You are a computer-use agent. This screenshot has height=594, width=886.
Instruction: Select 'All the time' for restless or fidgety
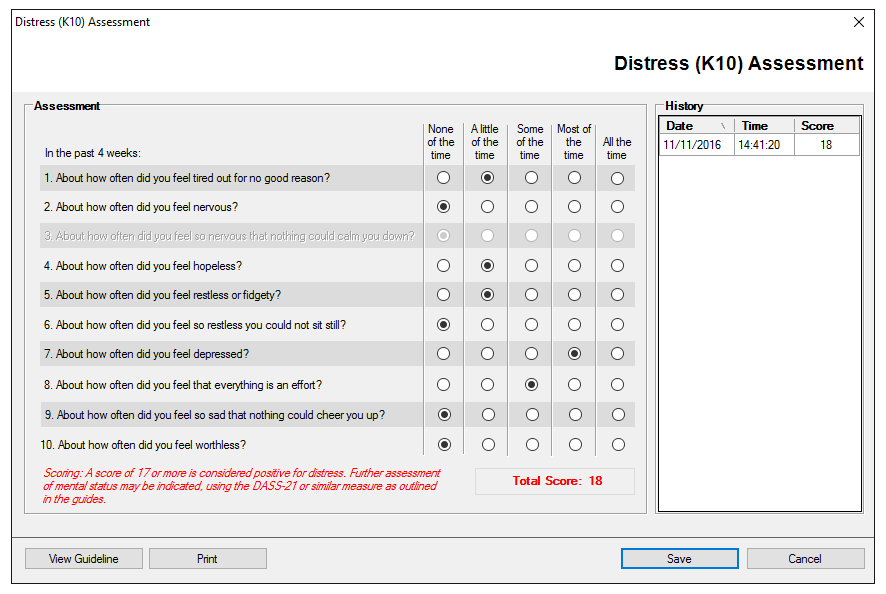(617, 295)
